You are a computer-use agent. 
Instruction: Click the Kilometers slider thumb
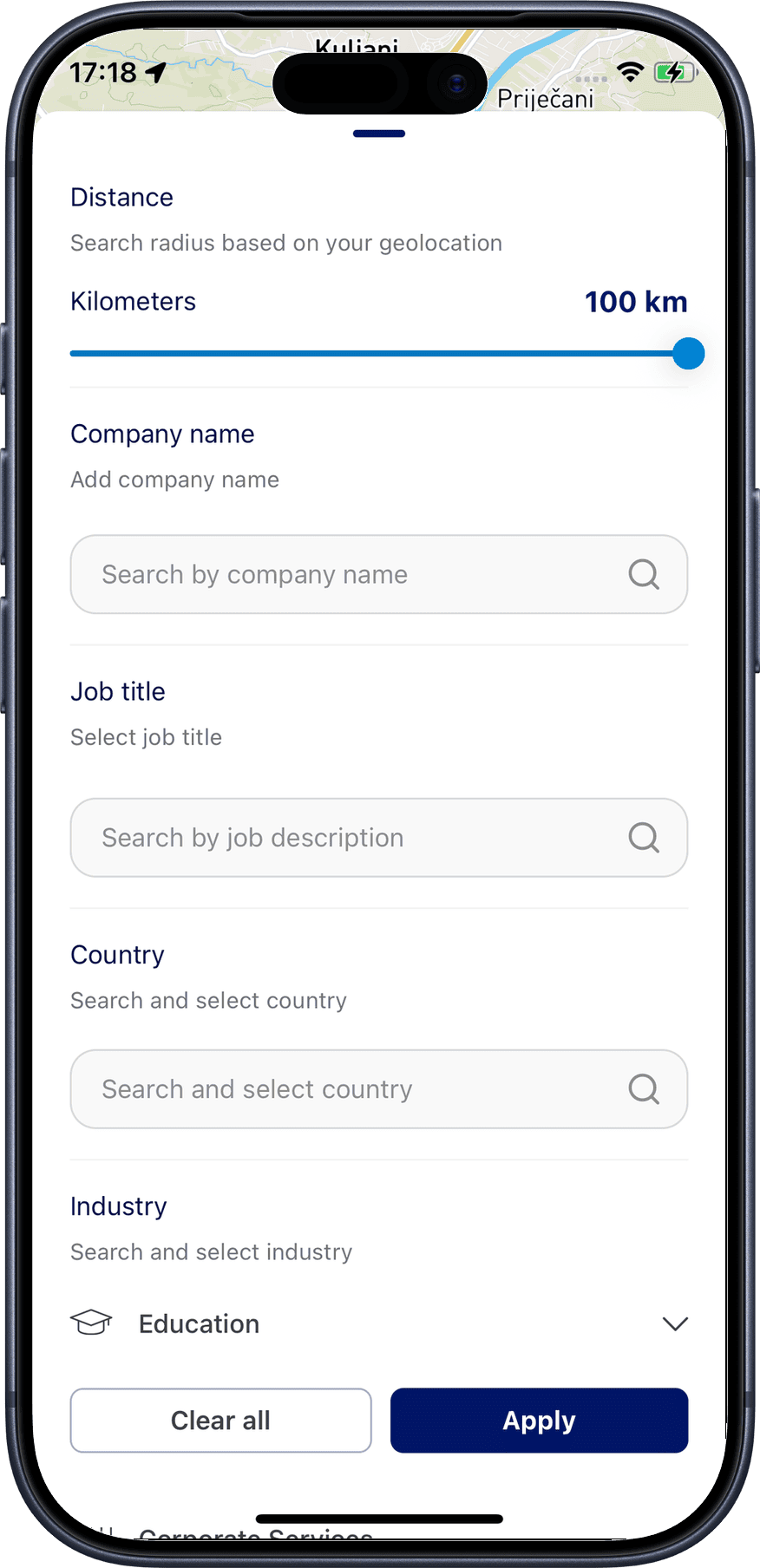coord(689,354)
